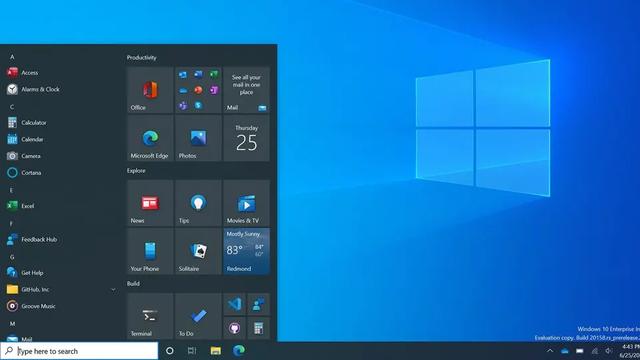Open the people icon small tile in Build
The image size is (640, 360).
(258, 304)
